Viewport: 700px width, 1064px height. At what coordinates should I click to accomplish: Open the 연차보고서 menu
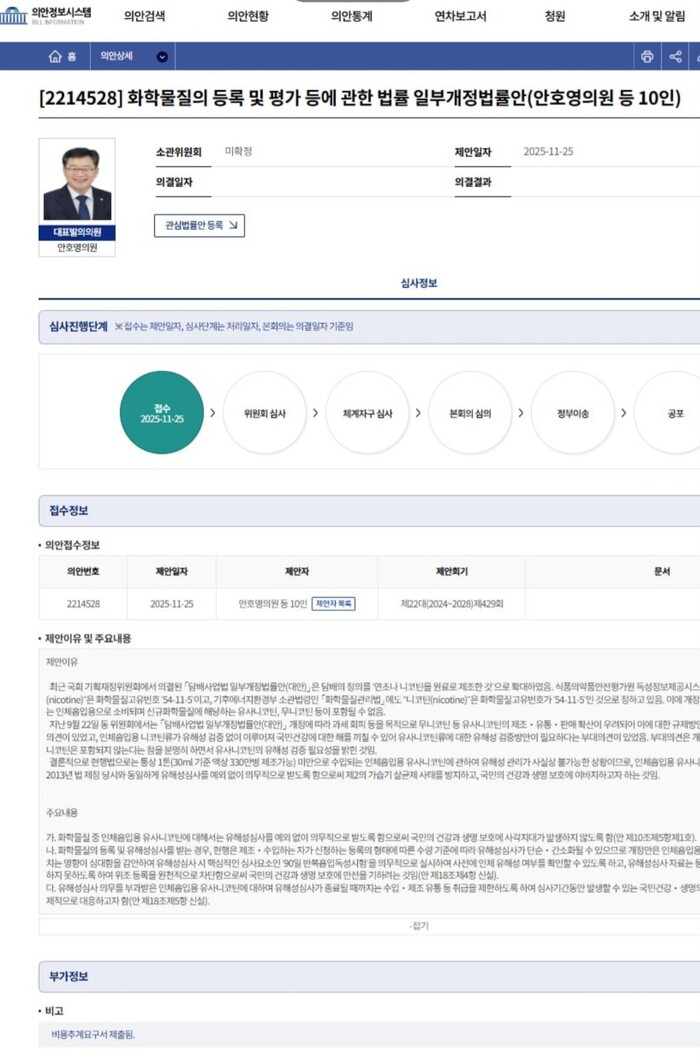(x=460, y=16)
